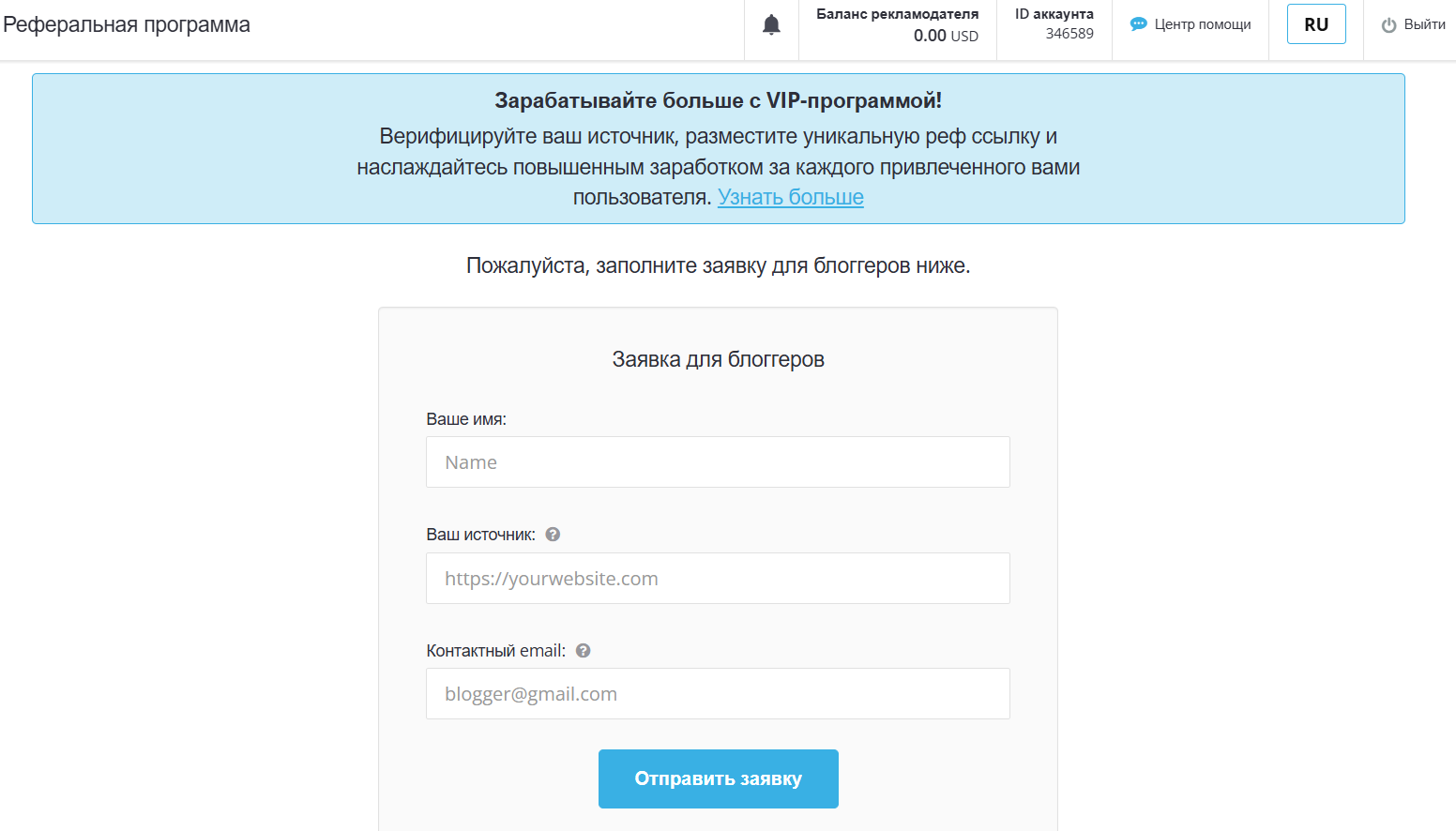Focus the website source input field

[x=718, y=578]
